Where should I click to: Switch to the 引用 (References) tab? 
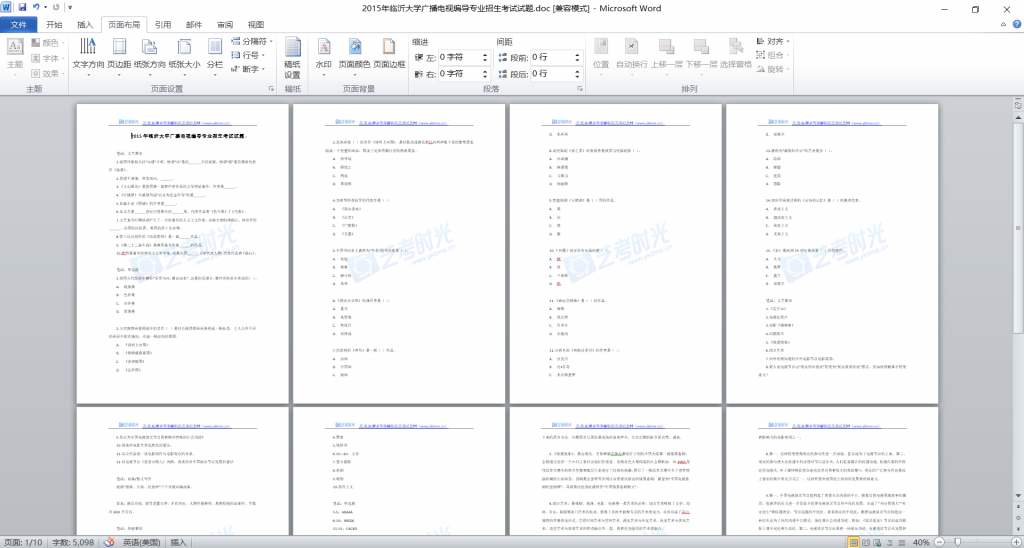(x=163, y=24)
